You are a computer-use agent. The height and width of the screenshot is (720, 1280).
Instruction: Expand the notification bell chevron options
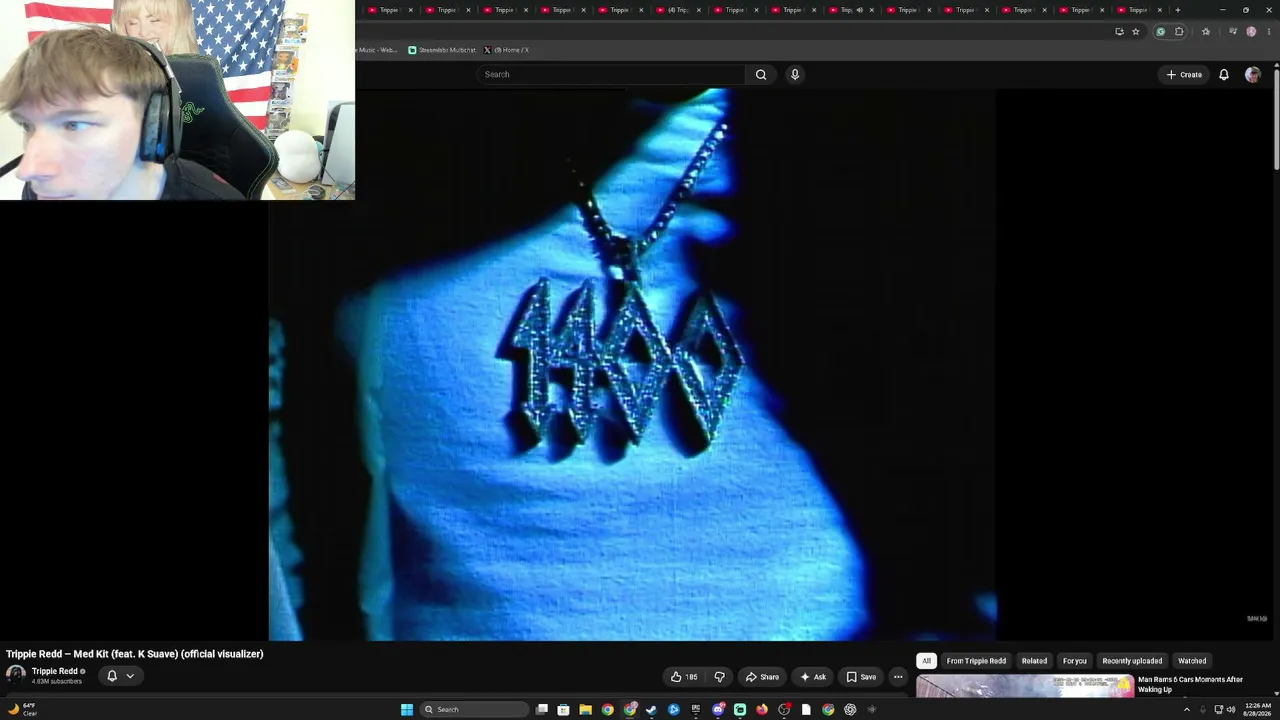tap(130, 676)
